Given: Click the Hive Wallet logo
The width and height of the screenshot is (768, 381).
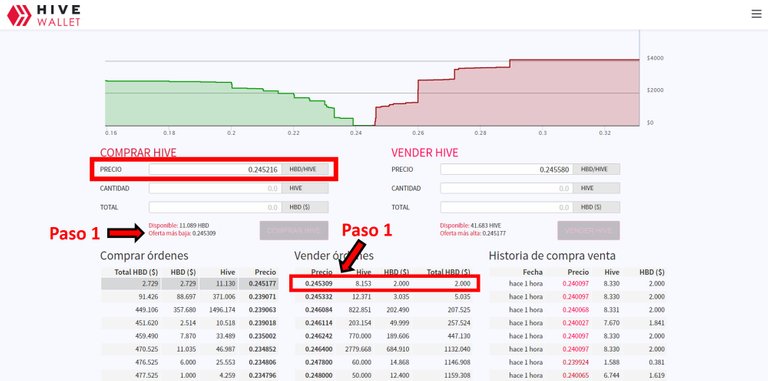Looking at the screenshot, I should pos(44,15).
